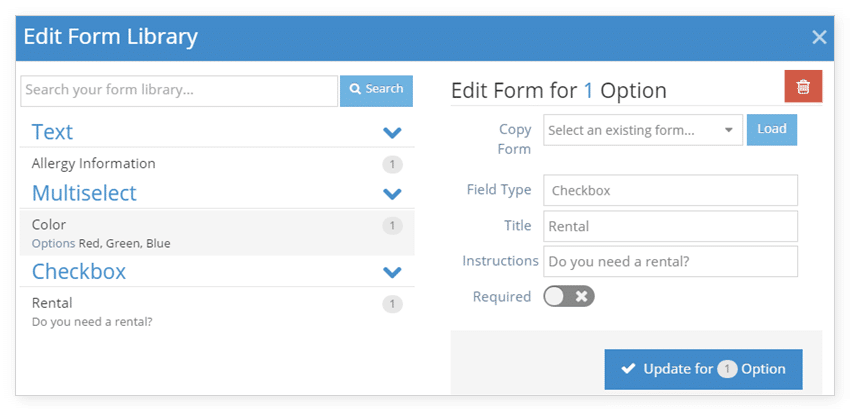Focus the form library search field
The width and height of the screenshot is (850, 411).
[x=179, y=91]
